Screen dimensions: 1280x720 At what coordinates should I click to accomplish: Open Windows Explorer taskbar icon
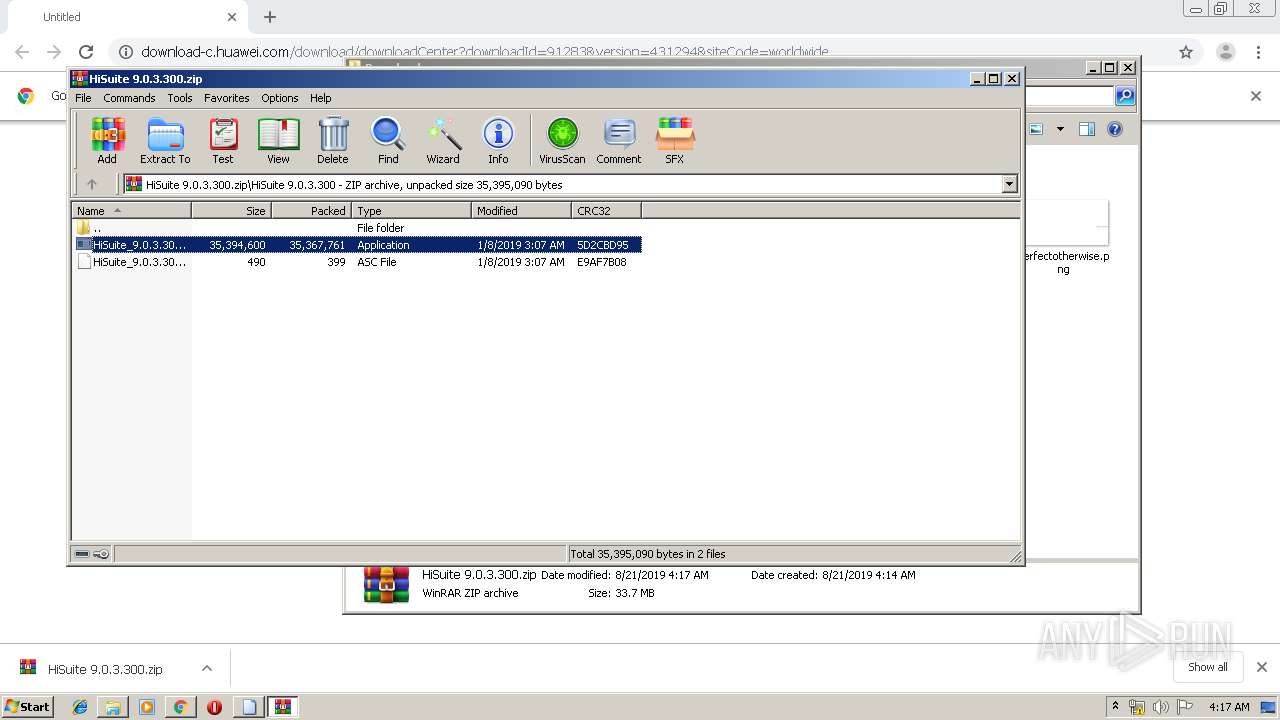[x=113, y=707]
